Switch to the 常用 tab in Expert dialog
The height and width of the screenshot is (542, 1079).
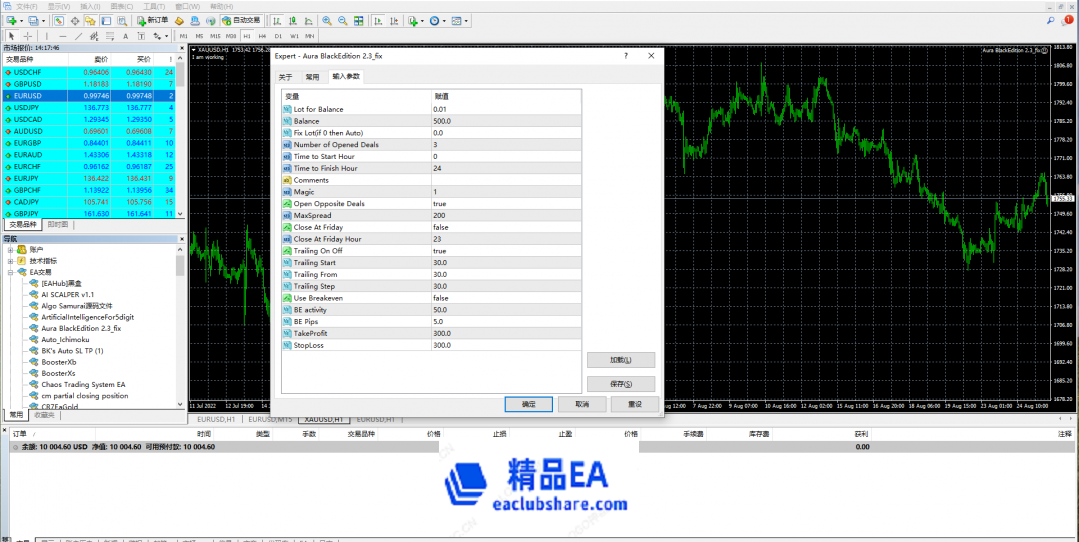[x=312, y=77]
